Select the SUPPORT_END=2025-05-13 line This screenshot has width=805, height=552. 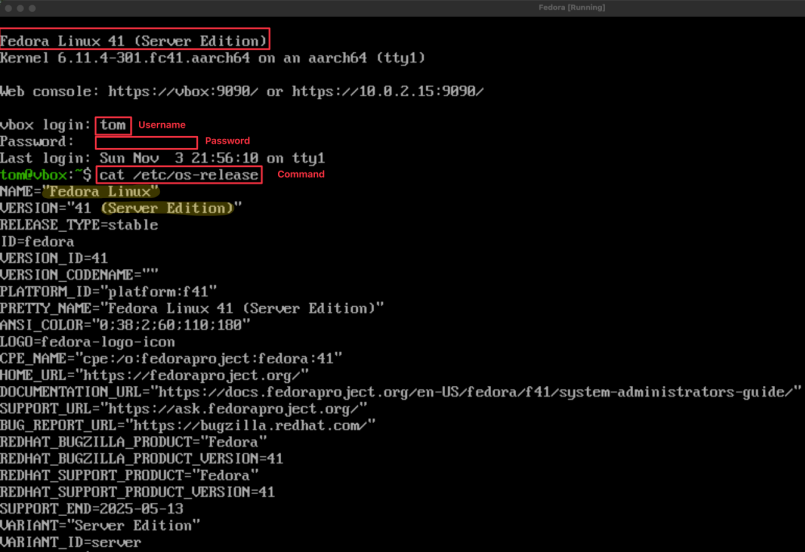[x=92, y=509]
